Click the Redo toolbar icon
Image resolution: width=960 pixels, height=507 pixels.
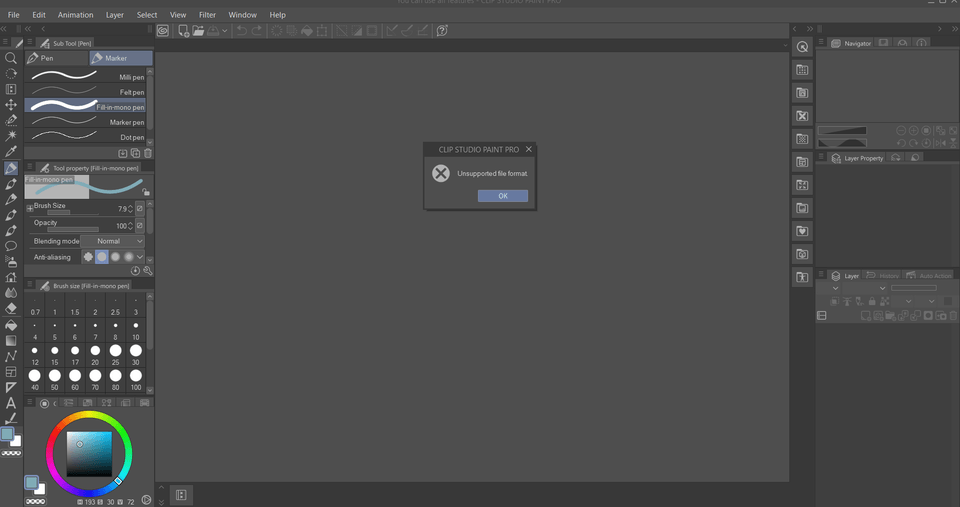pos(257,31)
